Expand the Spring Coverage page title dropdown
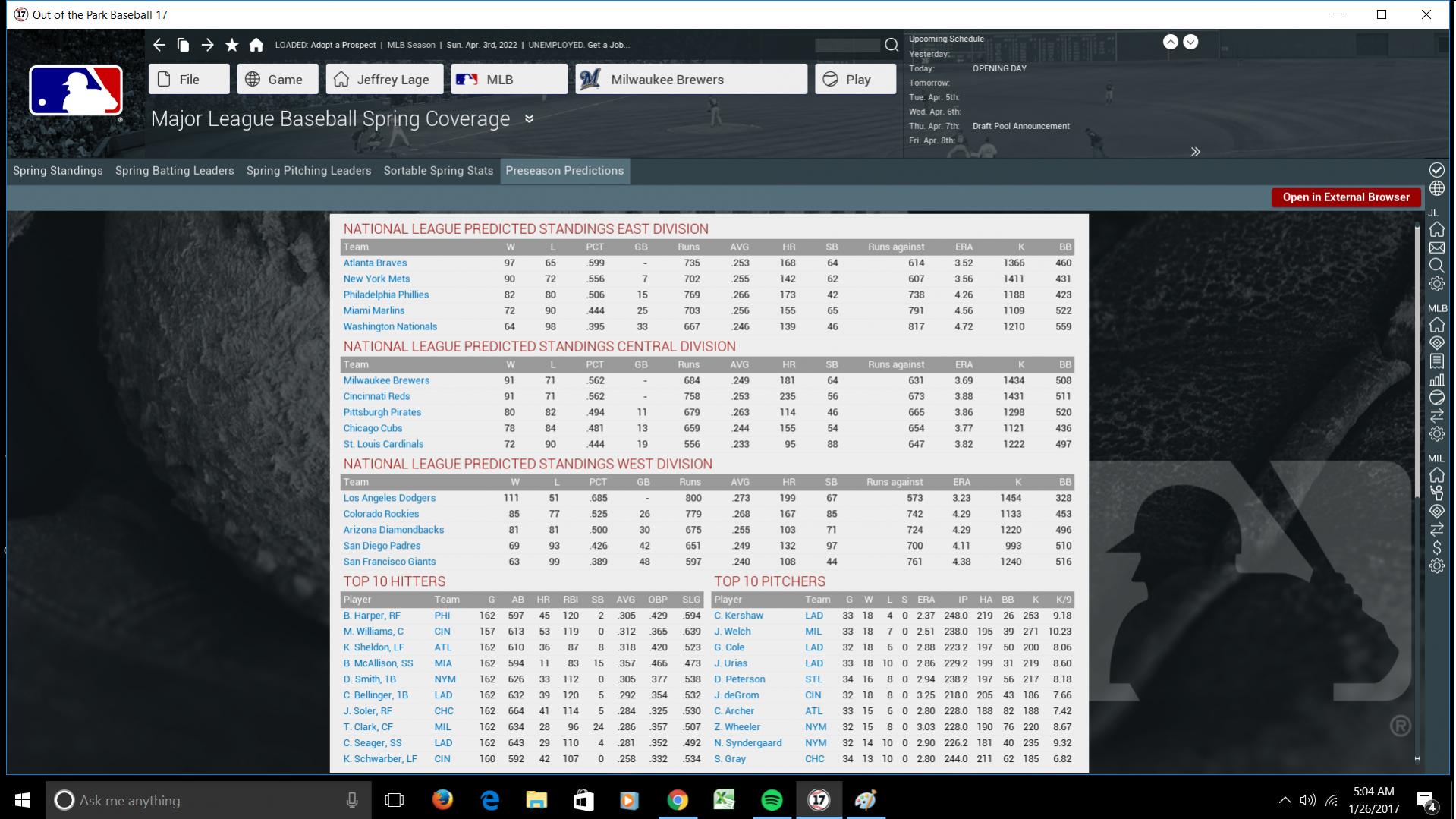 click(x=530, y=119)
